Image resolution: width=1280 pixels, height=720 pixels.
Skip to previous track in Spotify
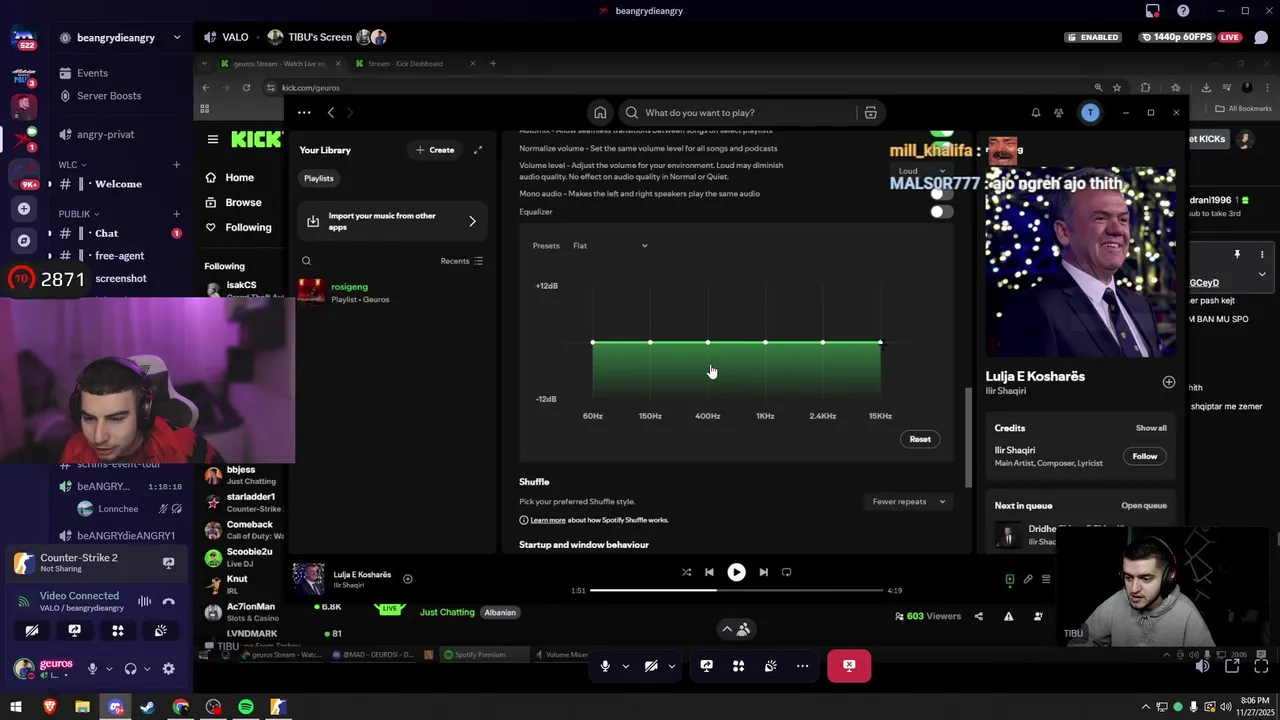point(710,572)
